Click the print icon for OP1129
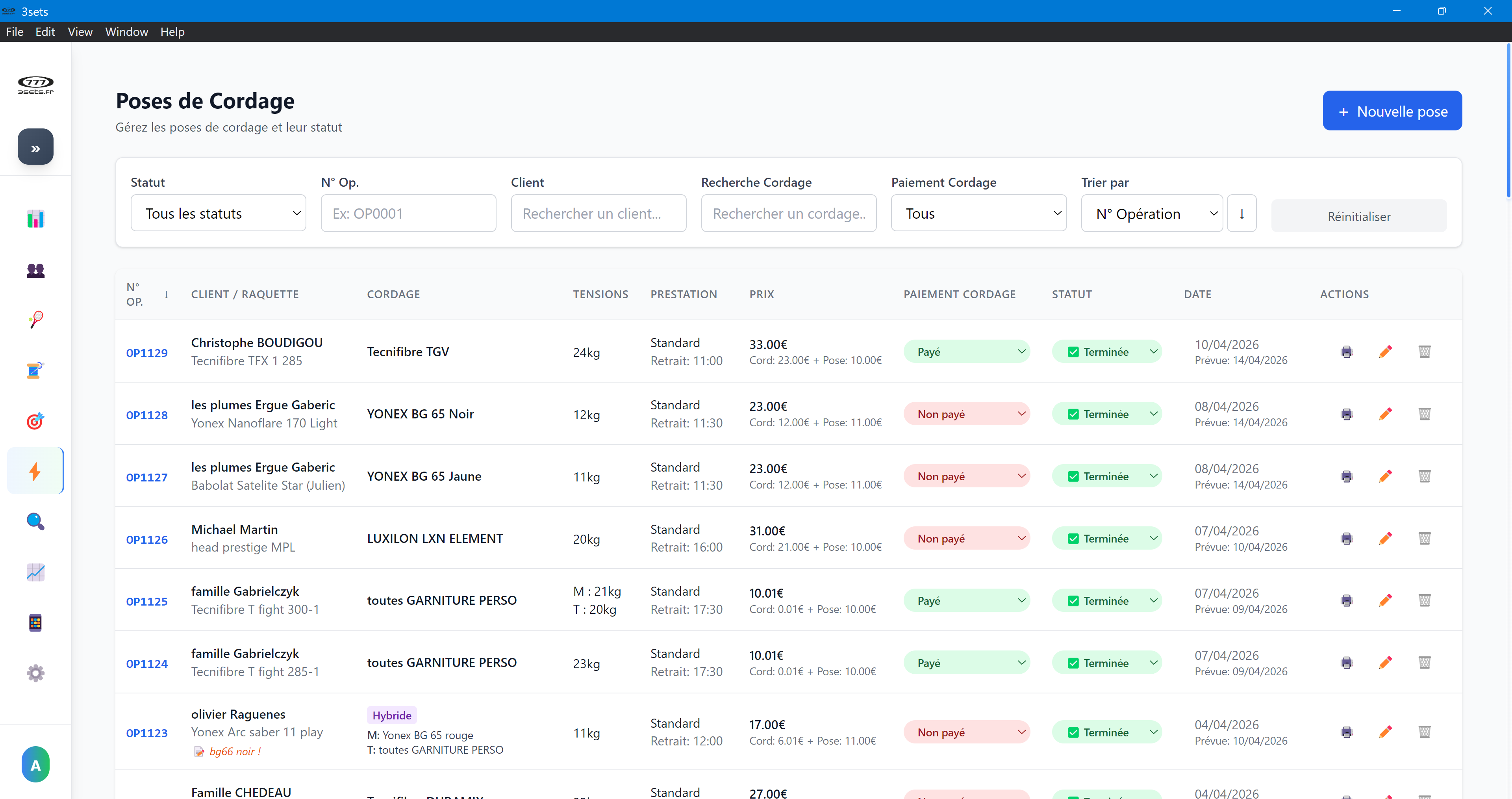 (x=1347, y=352)
